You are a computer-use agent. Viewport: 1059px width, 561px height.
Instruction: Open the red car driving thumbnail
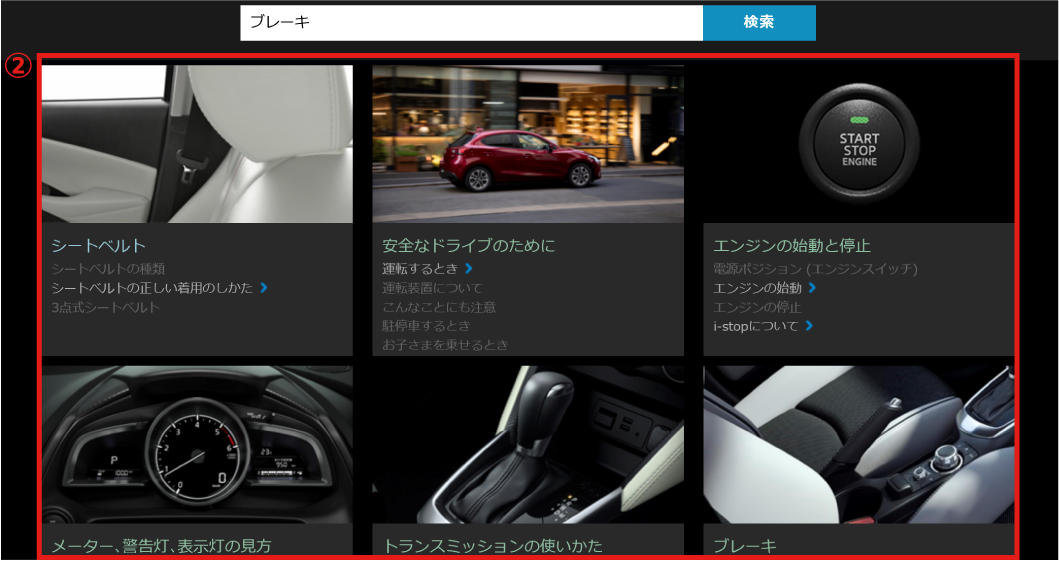point(528,144)
